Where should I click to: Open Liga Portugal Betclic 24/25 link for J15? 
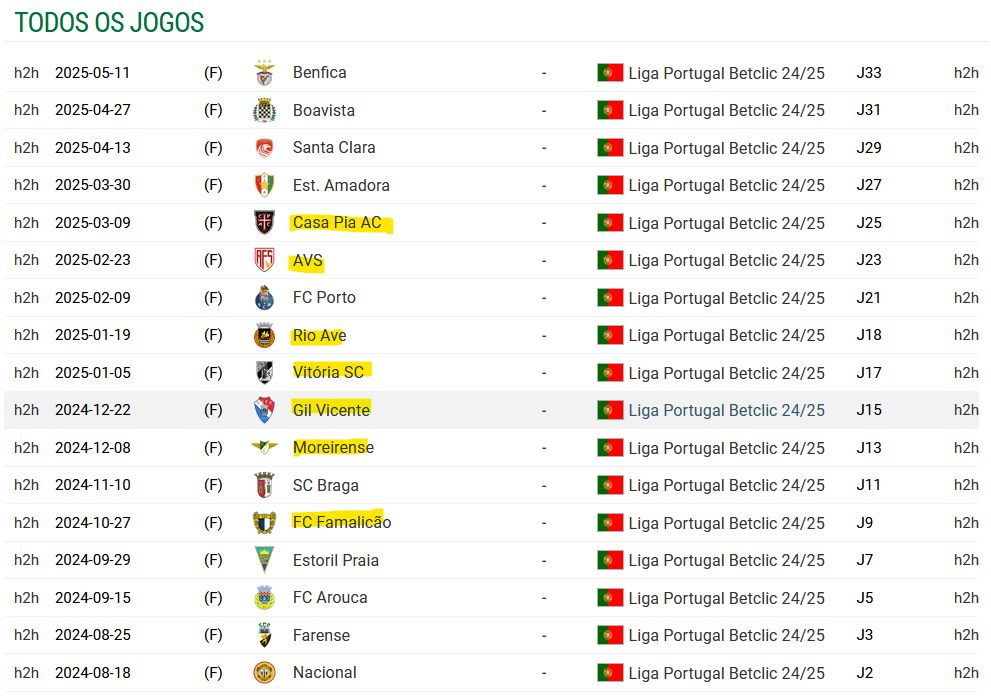click(x=726, y=411)
